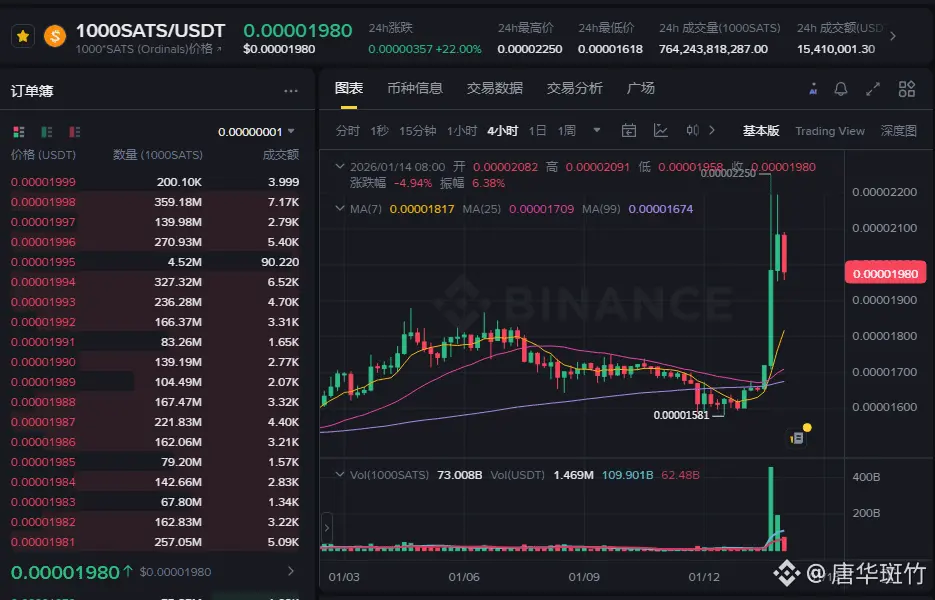Click the MA(25) value 0.00001709
The image size is (935, 600).
541,209
